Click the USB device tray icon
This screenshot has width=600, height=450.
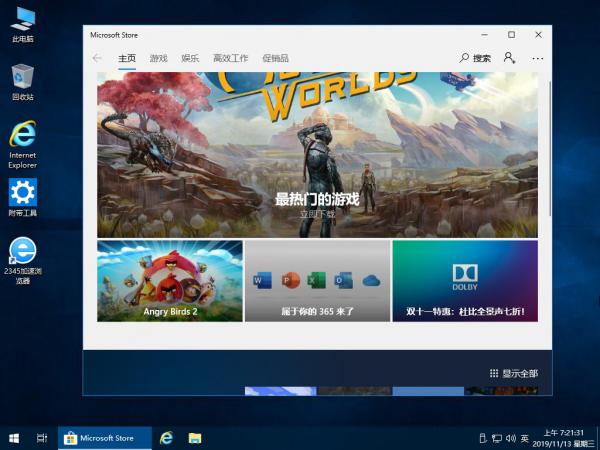[x=483, y=438]
